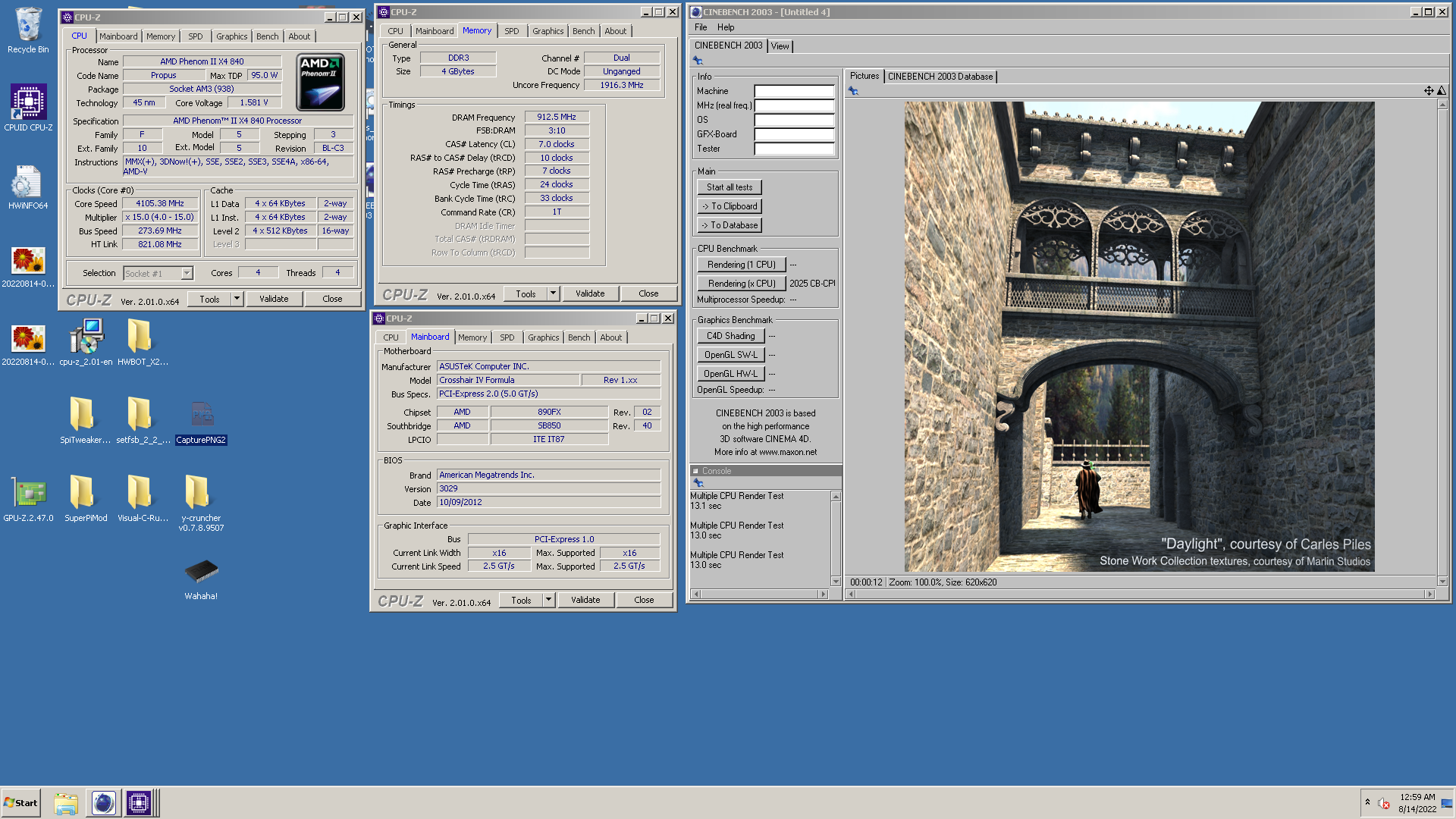Image resolution: width=1456 pixels, height=819 pixels.
Task: Run the OpenGL HW-L test
Action: 731,374
